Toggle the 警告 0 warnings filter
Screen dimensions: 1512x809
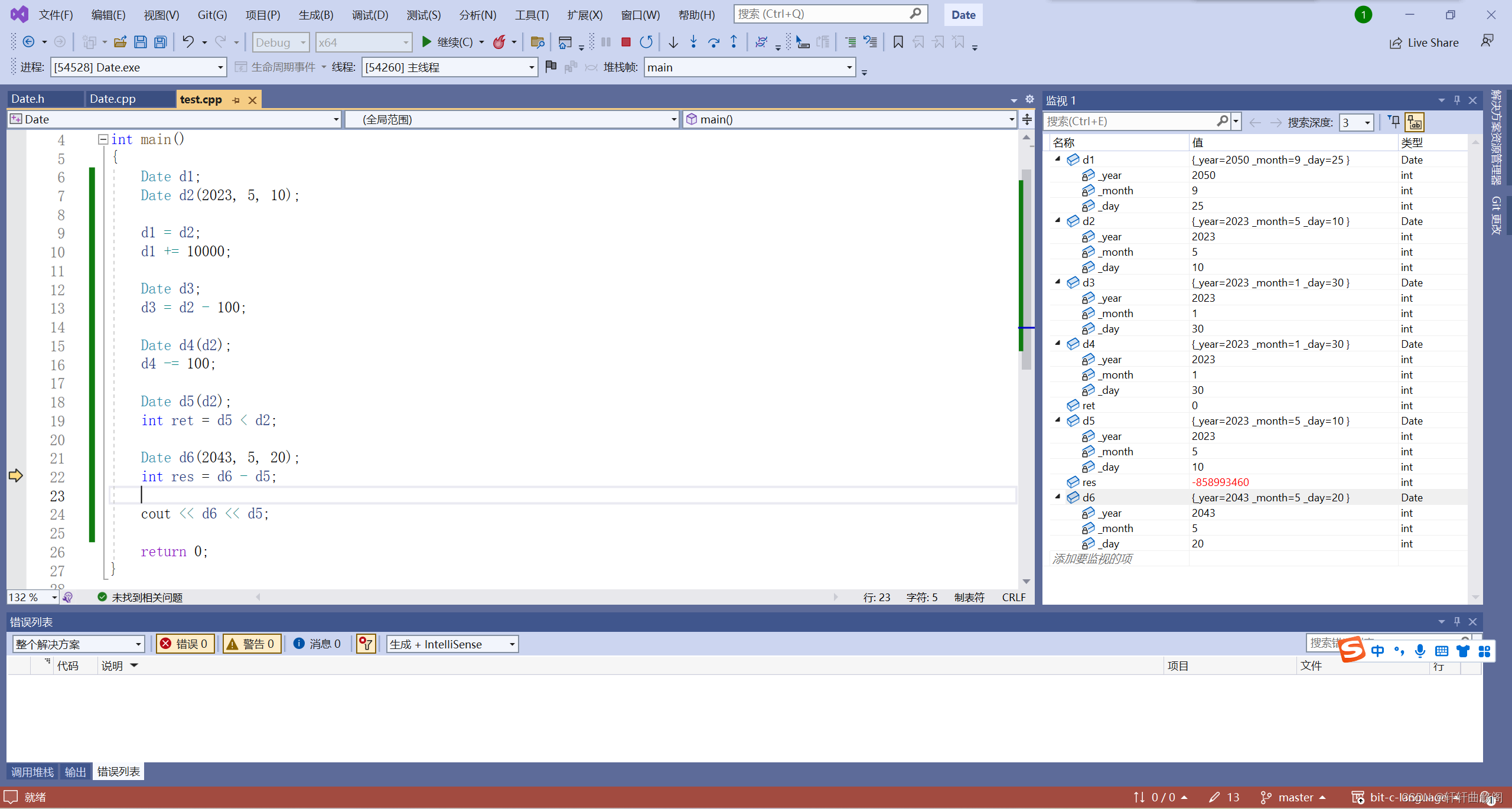click(x=251, y=644)
